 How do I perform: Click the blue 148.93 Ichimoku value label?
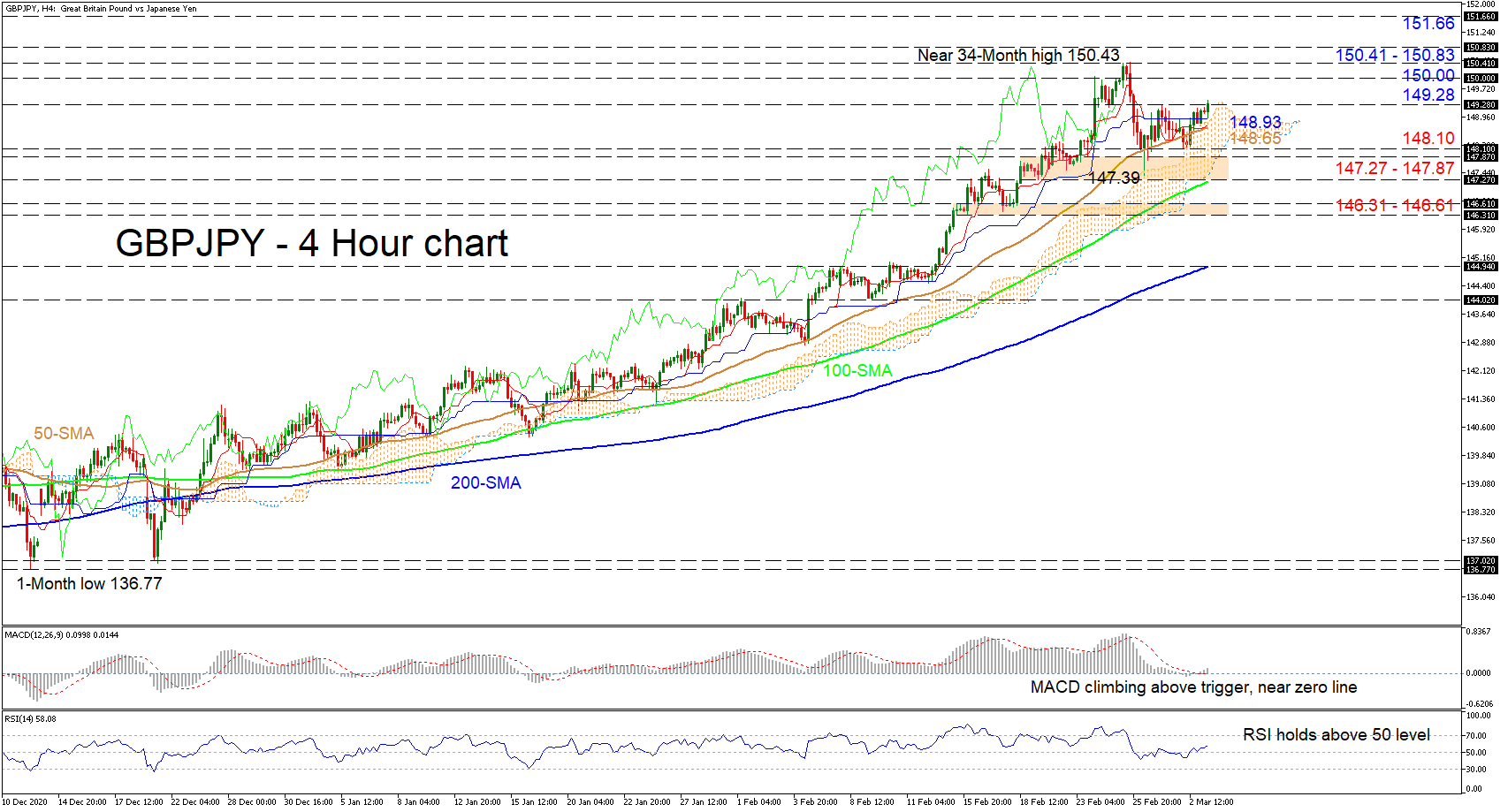coord(1254,122)
